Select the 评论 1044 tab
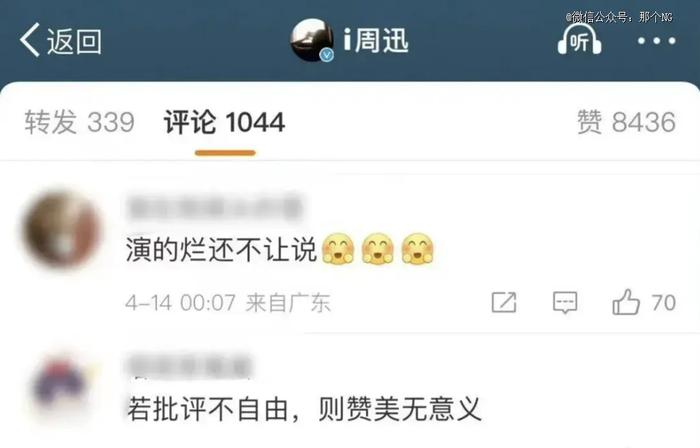700x448 pixels. [x=225, y=122]
